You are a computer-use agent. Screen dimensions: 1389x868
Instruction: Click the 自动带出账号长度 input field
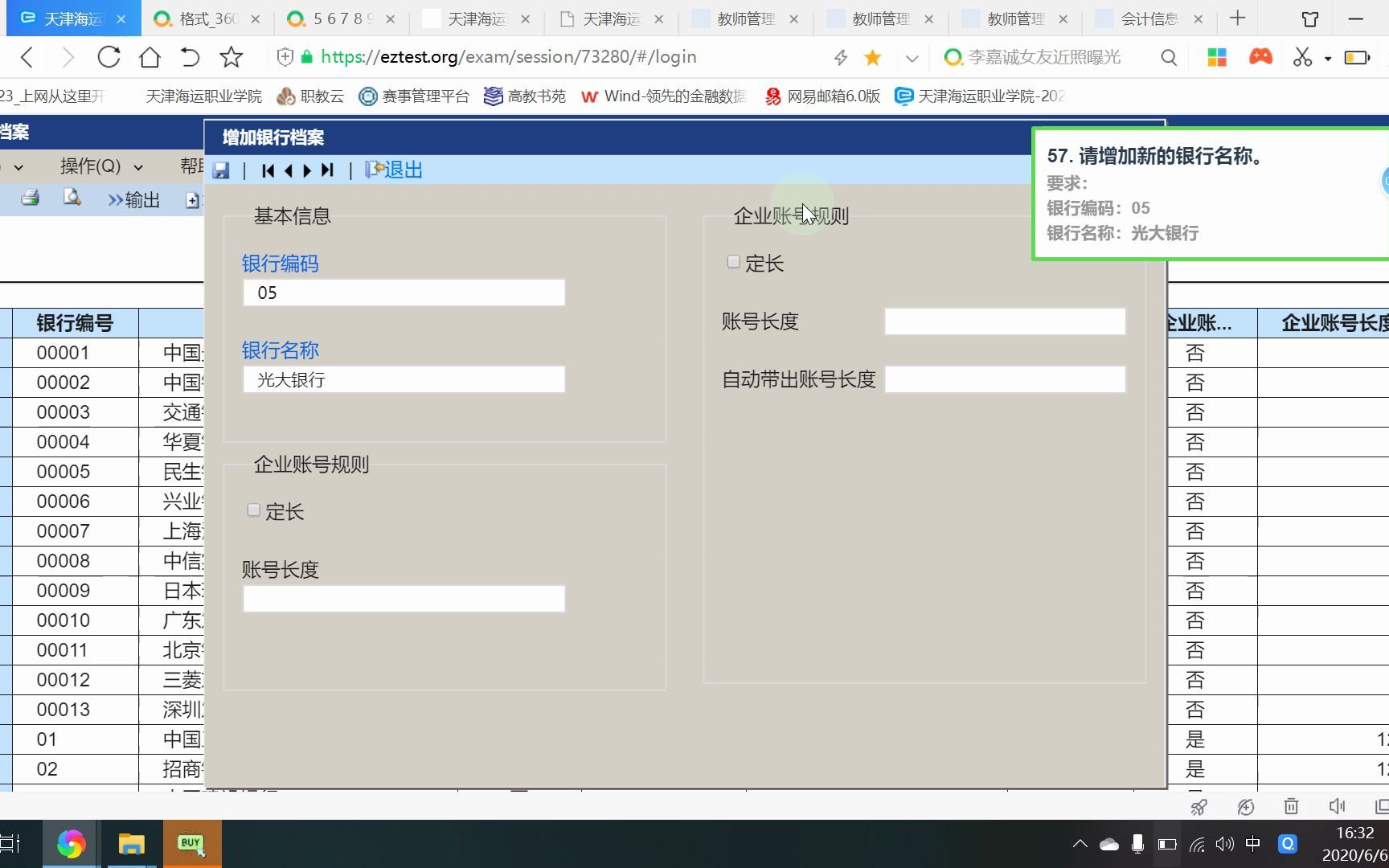pos(1005,379)
